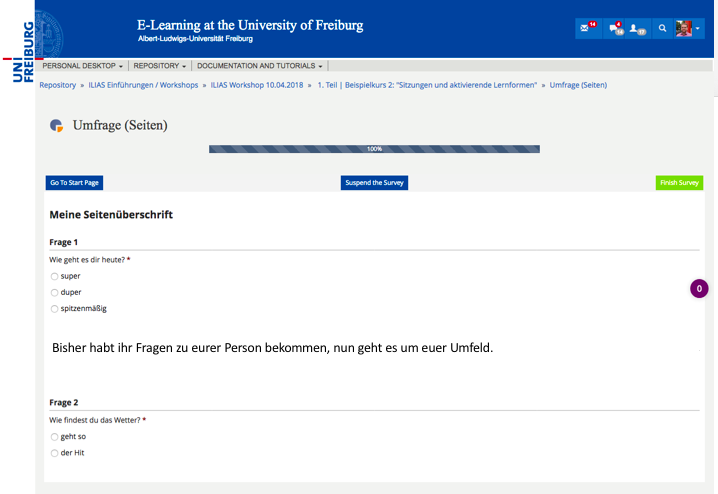
Task: Open the mail inbox icon
Action: click(x=586, y=28)
